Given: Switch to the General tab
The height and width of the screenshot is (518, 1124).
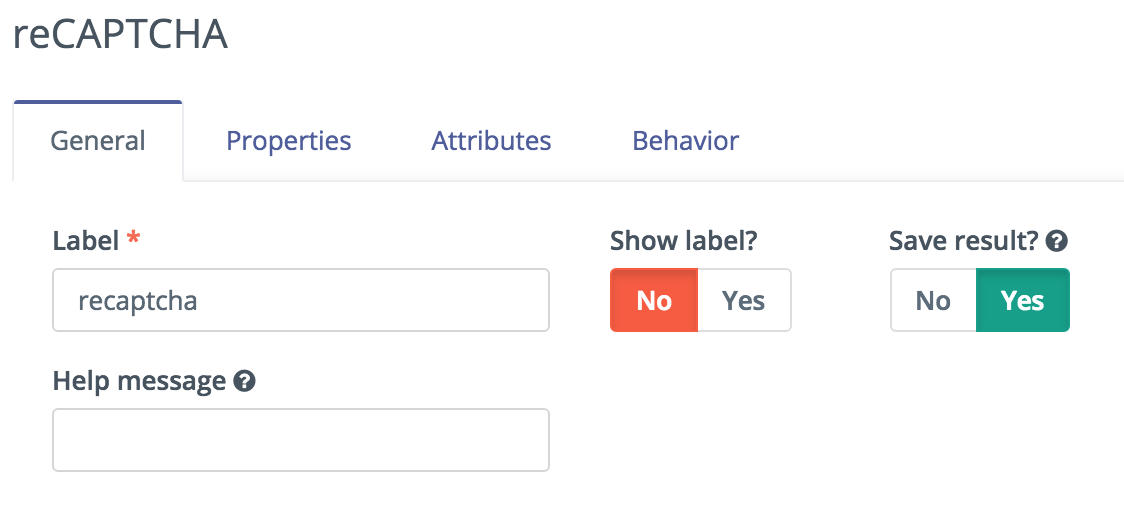Looking at the screenshot, I should pyautogui.click(x=98, y=141).
